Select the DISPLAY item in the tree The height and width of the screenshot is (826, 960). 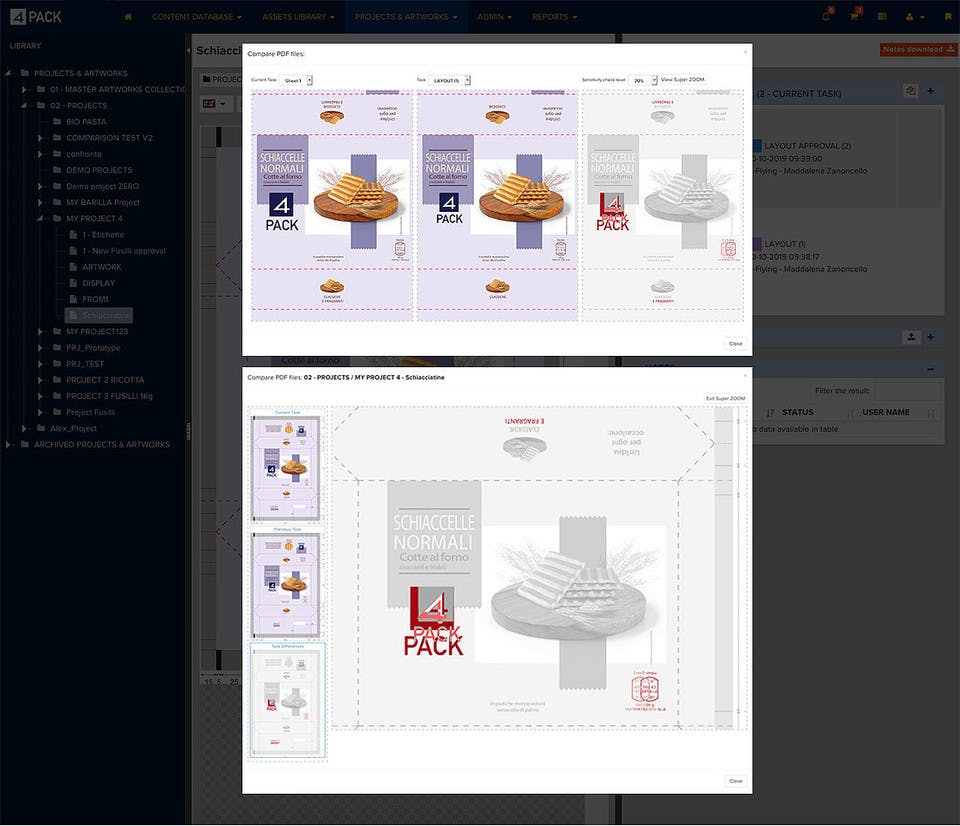(99, 283)
